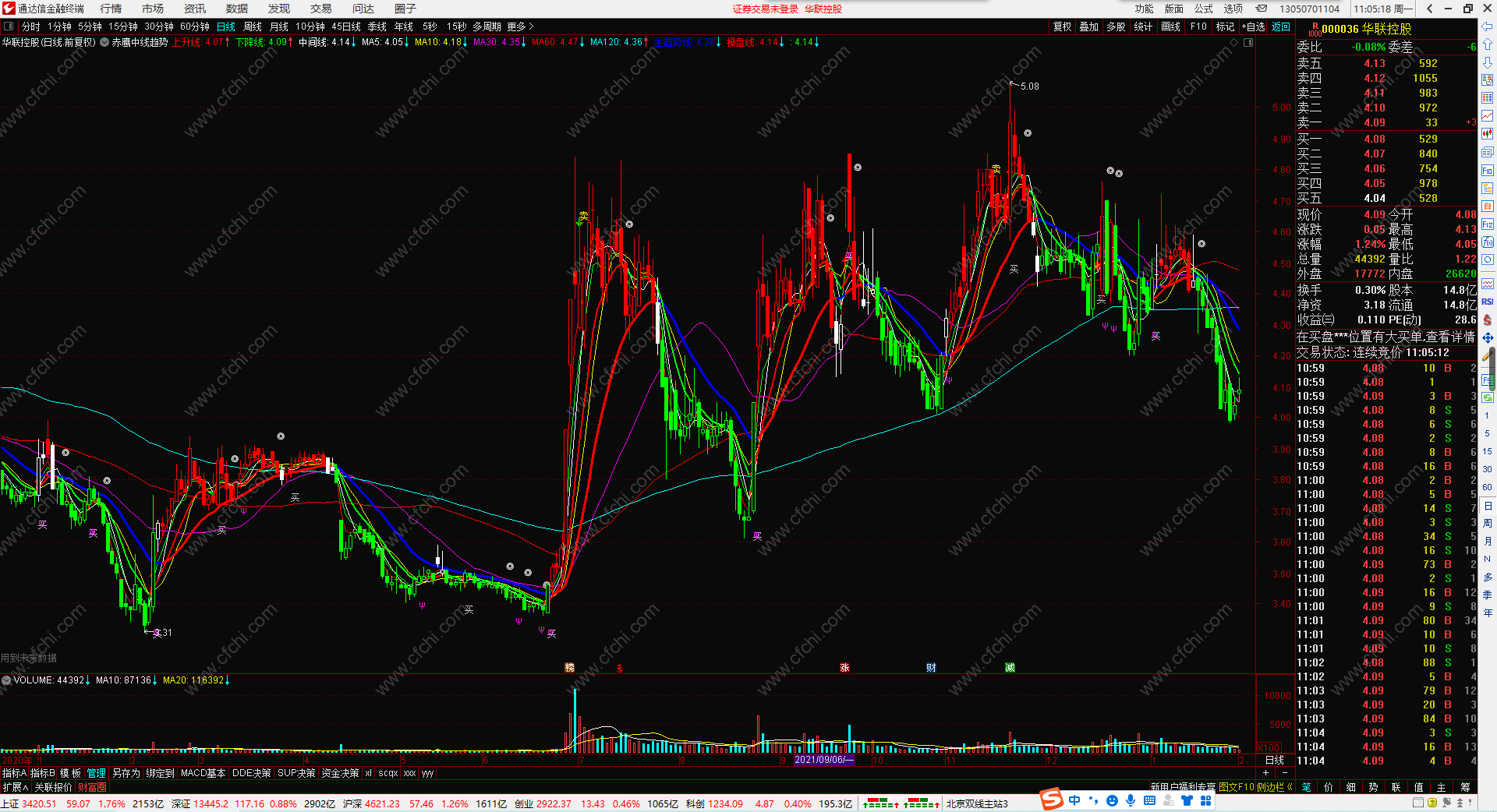Open the 行情 menu
The width and height of the screenshot is (1497, 812).
click(x=111, y=9)
